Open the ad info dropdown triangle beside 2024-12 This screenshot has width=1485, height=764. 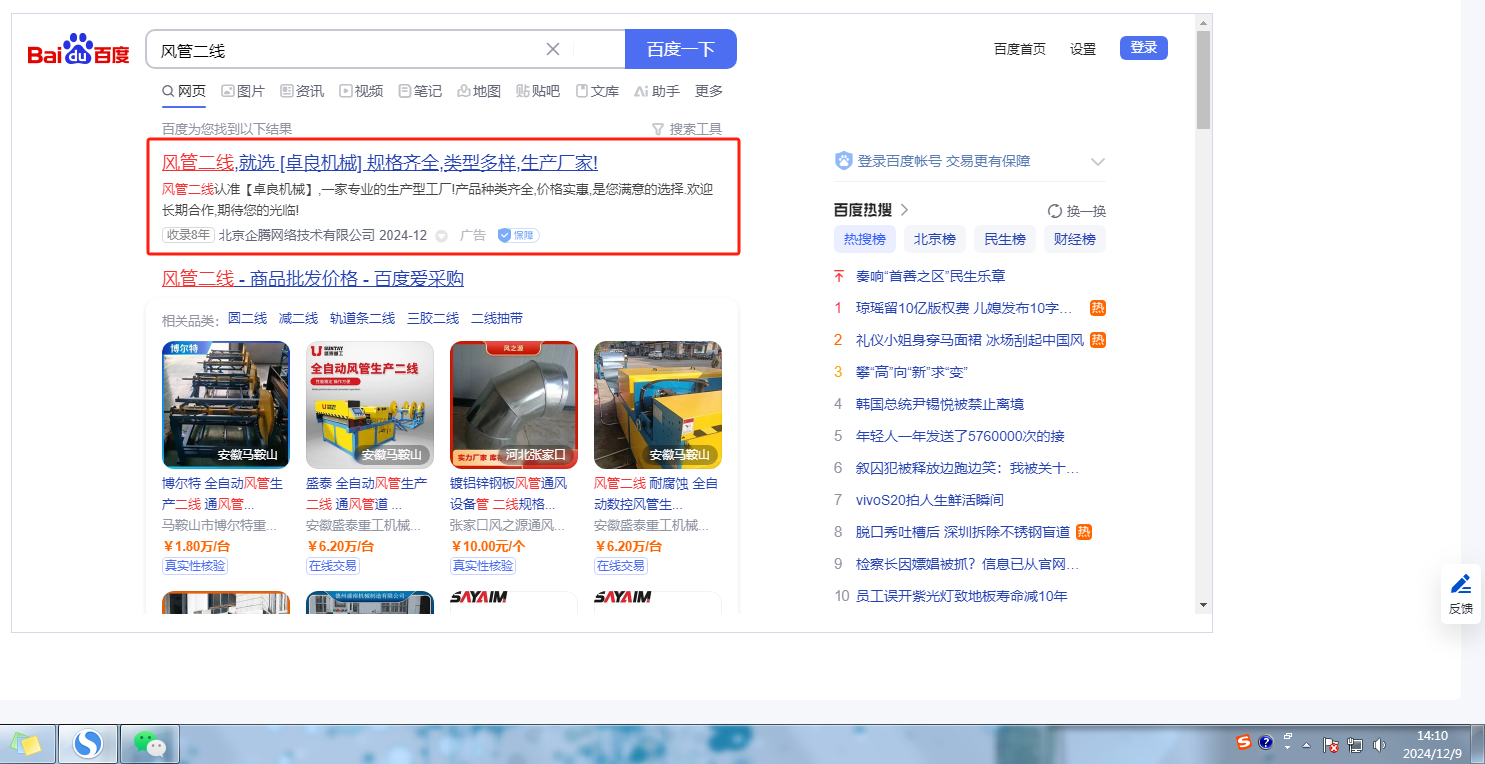click(441, 236)
